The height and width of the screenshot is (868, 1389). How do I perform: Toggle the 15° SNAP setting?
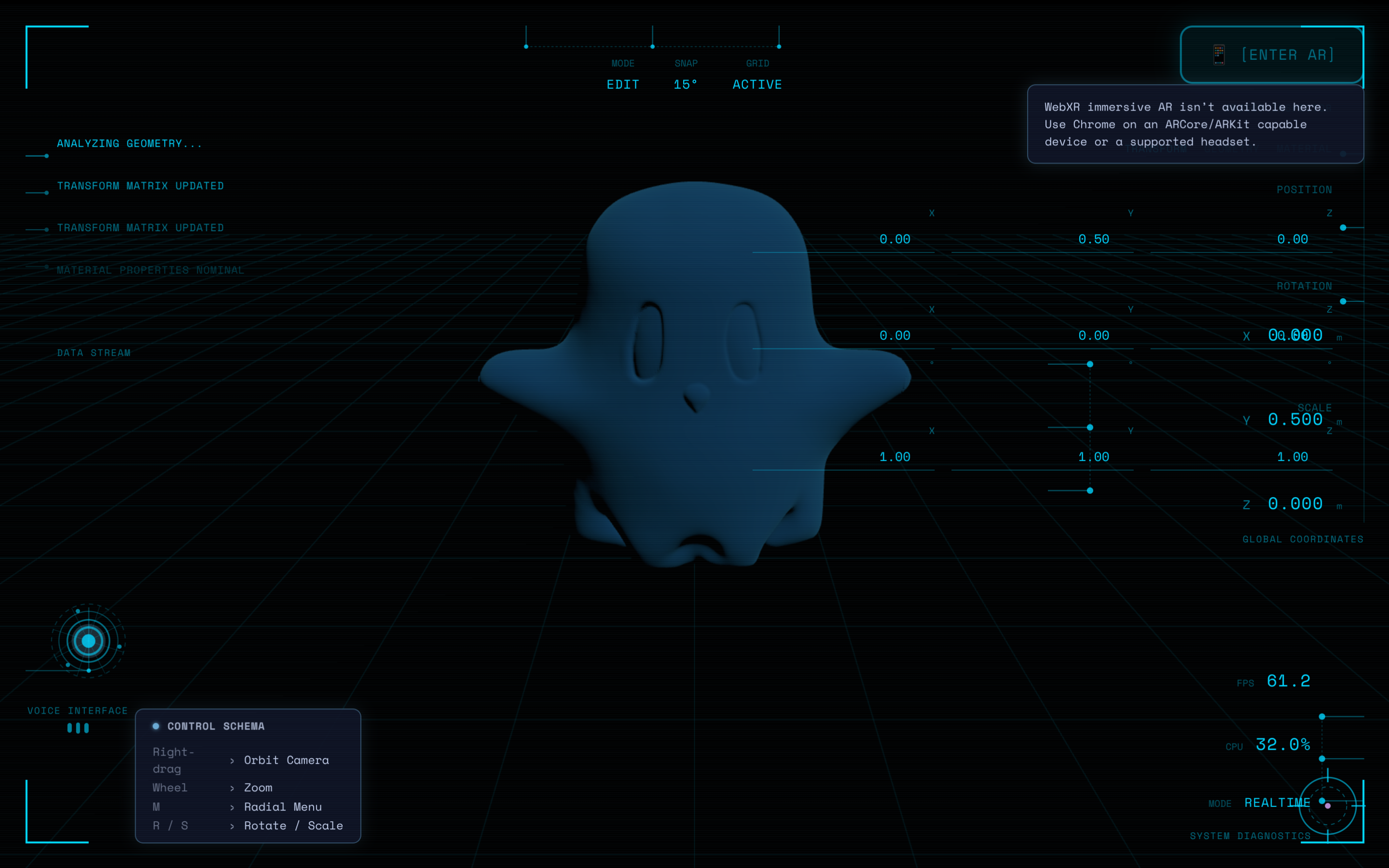686,84
